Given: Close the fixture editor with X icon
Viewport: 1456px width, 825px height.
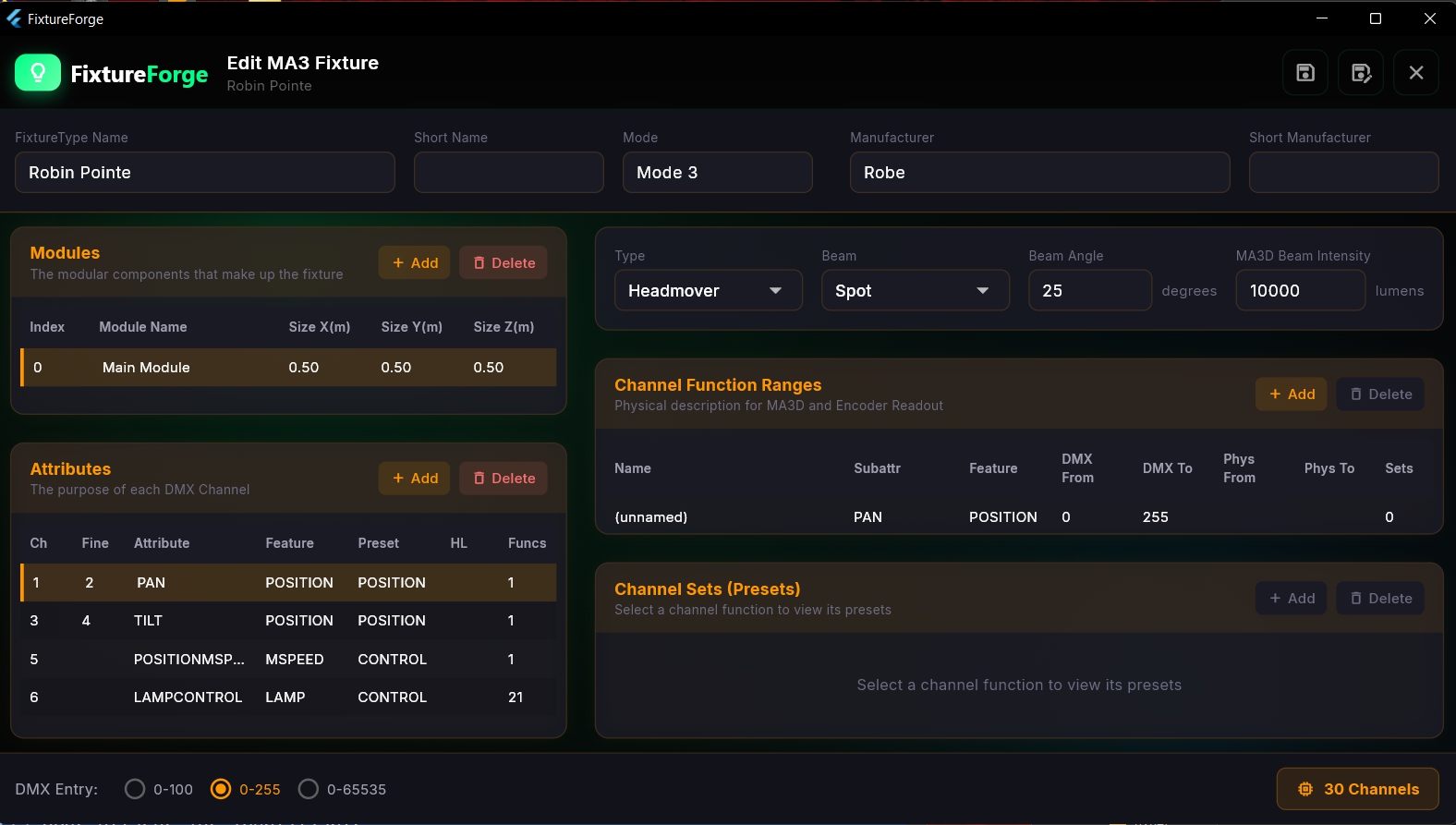Looking at the screenshot, I should coord(1415,73).
